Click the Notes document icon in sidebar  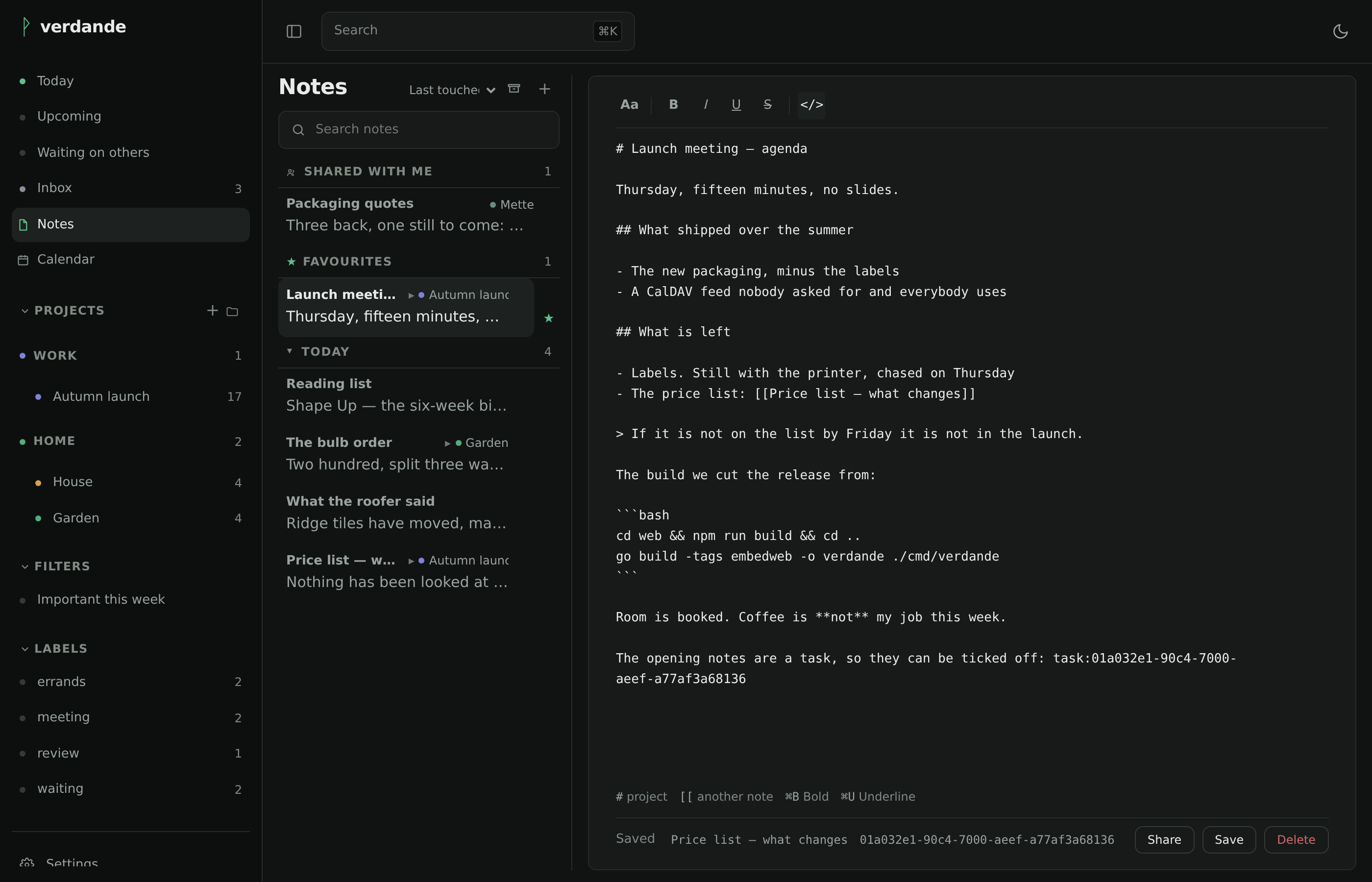[23, 224]
